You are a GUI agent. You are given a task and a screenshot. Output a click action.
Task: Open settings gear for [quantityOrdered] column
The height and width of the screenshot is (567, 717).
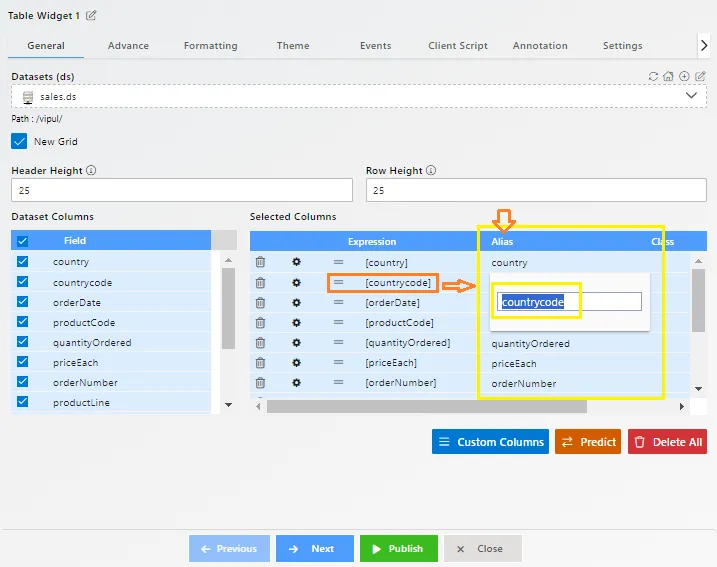click(296, 342)
